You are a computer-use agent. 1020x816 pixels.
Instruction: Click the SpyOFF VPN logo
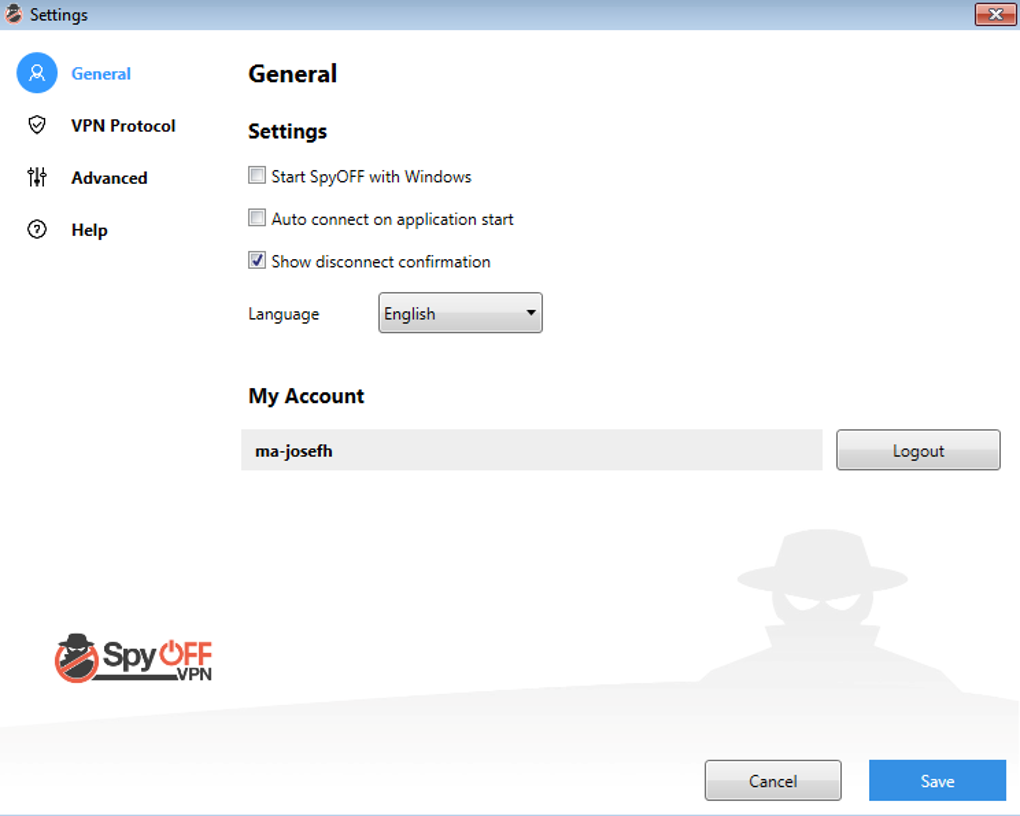[x=133, y=658]
